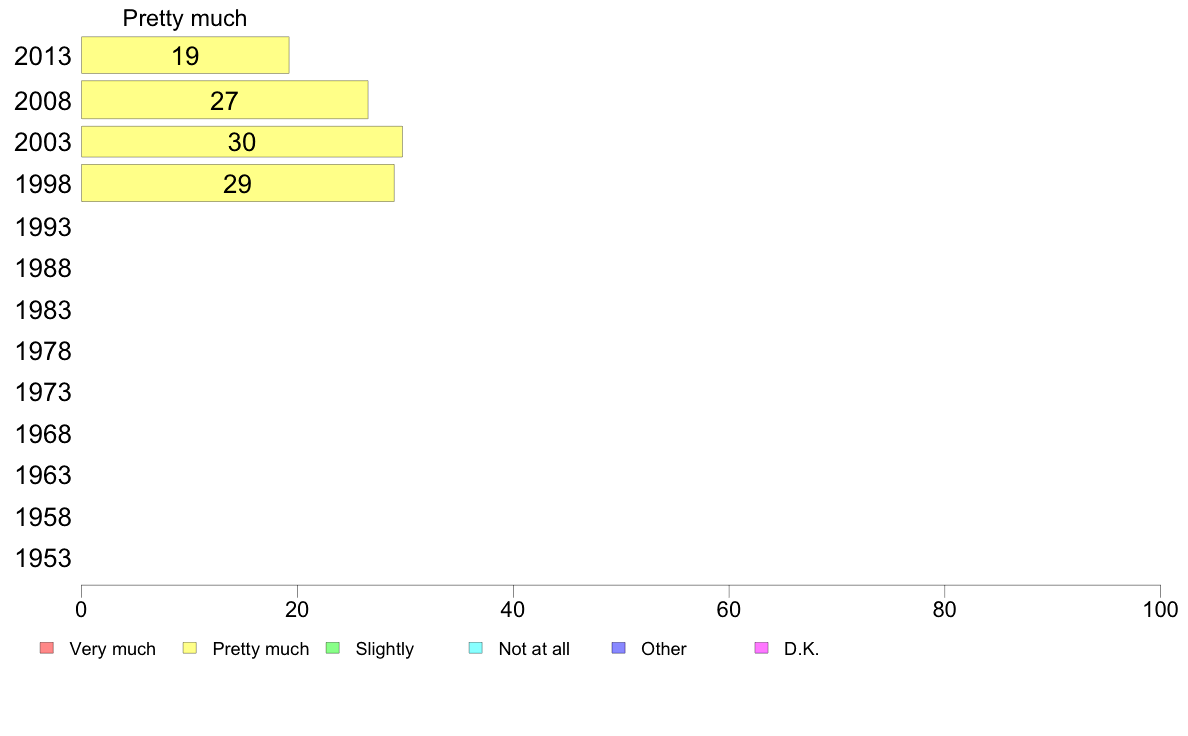1188x736 pixels.
Task: Click the 100 axis tick label
Action: (x=1160, y=609)
